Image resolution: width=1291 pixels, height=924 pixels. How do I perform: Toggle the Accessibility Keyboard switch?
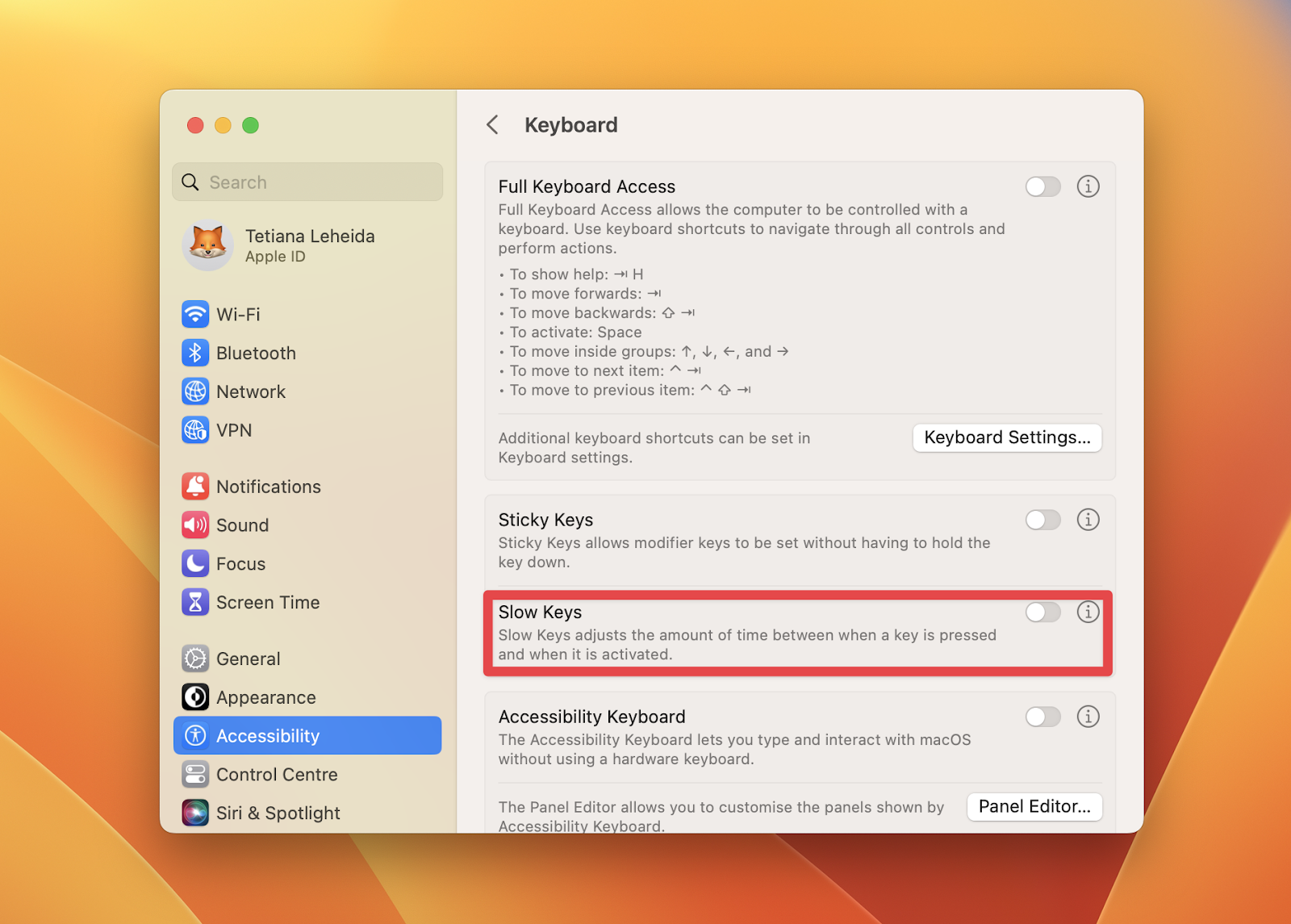pyautogui.click(x=1042, y=717)
